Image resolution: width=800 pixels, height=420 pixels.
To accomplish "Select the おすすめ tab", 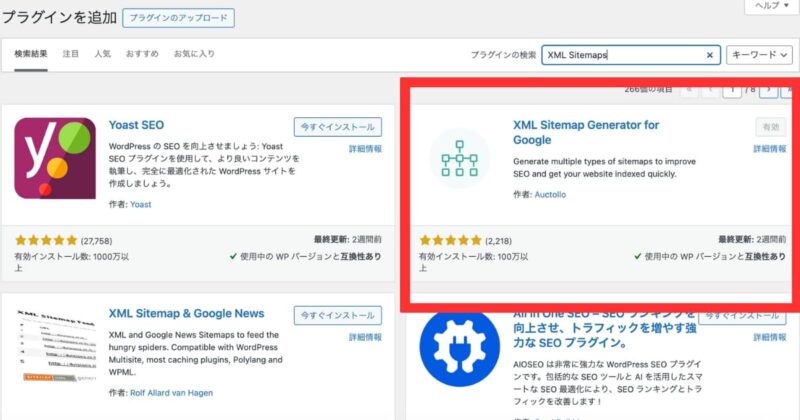I will [x=142, y=54].
